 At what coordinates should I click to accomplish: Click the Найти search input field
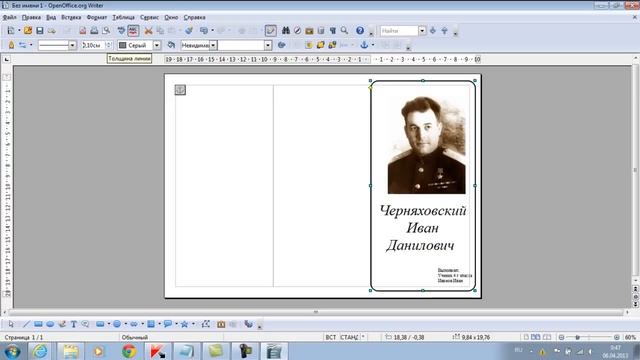click(x=399, y=31)
